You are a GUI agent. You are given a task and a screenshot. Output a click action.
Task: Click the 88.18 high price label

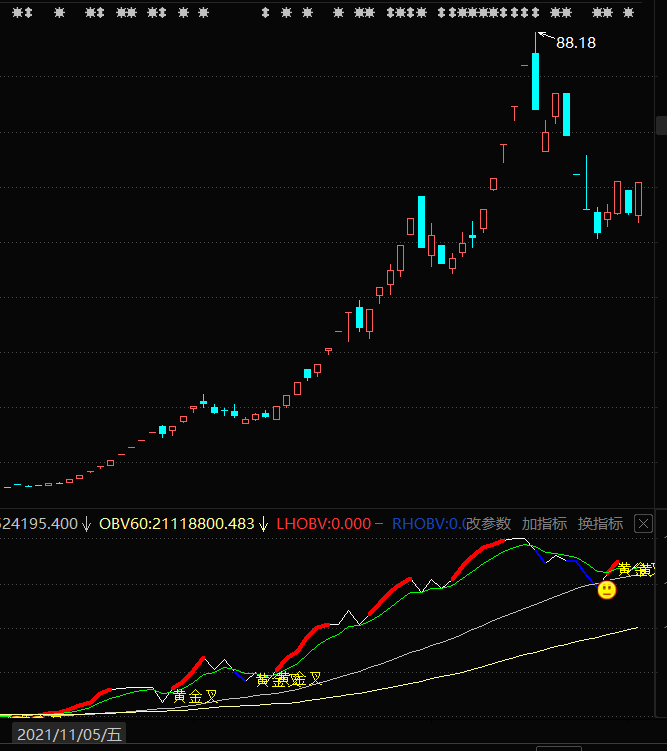pyautogui.click(x=576, y=43)
